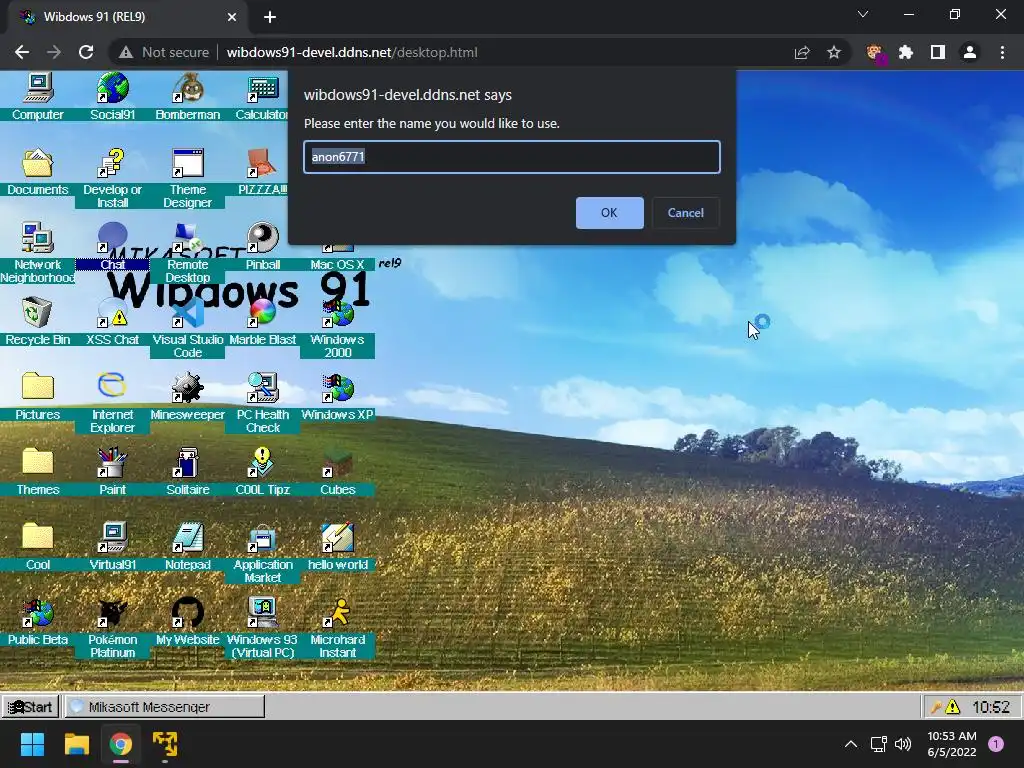Open the Minesweeper icon
Image resolution: width=1024 pixels, height=768 pixels.
187,387
